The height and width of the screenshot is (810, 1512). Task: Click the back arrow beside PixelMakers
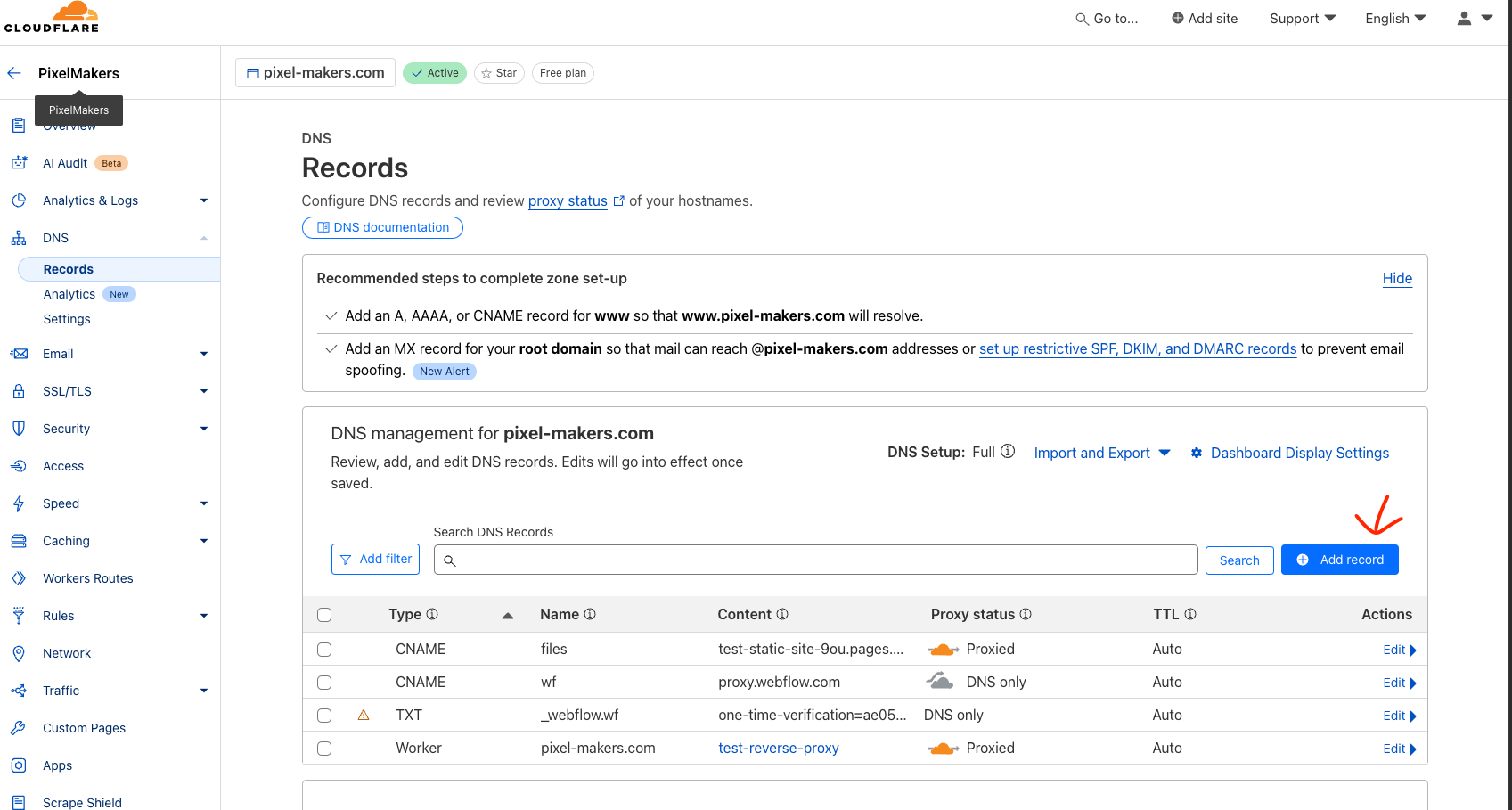pyautogui.click(x=14, y=73)
